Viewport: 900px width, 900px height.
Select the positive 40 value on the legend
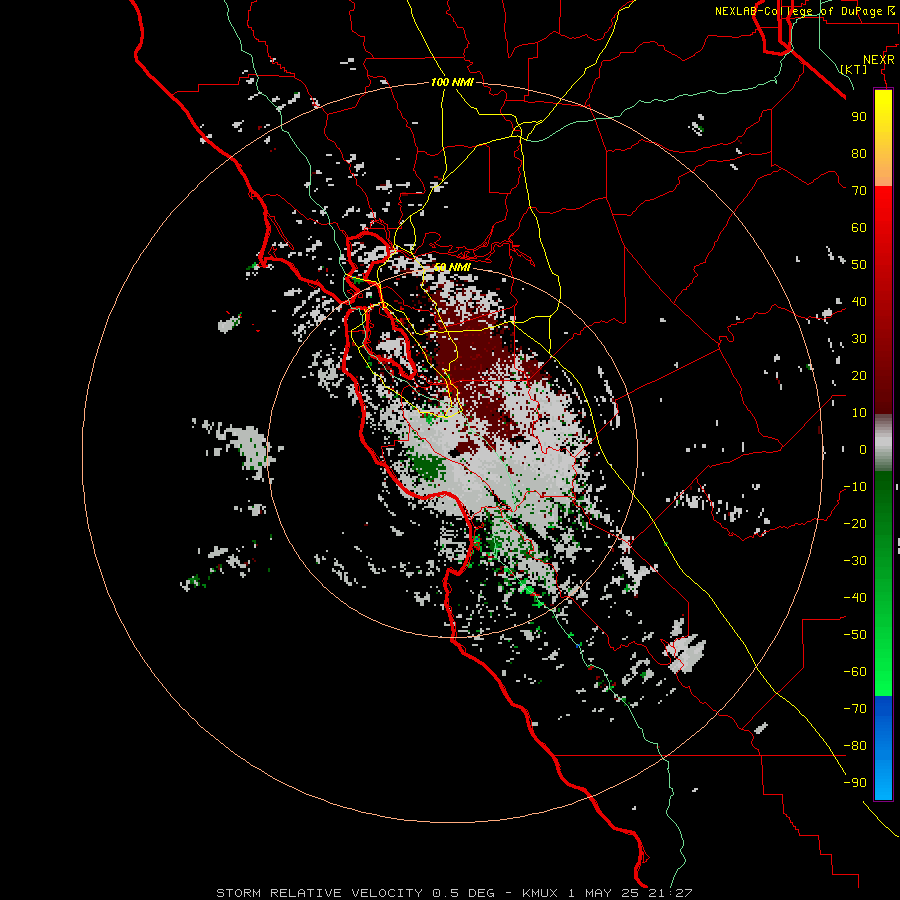859,301
